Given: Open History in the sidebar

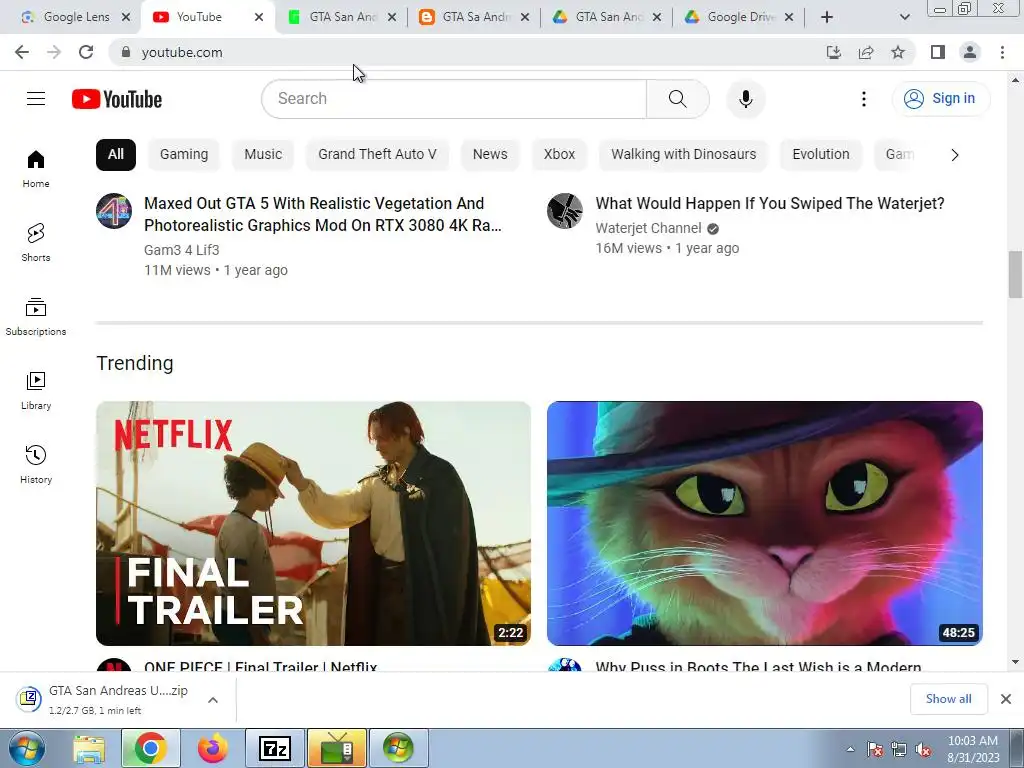Looking at the screenshot, I should point(36,464).
